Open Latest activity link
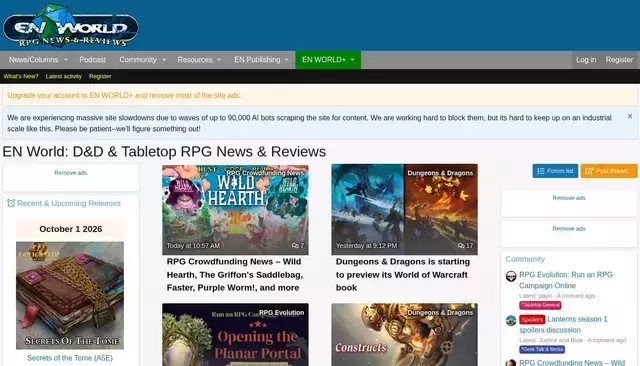 coord(64,76)
